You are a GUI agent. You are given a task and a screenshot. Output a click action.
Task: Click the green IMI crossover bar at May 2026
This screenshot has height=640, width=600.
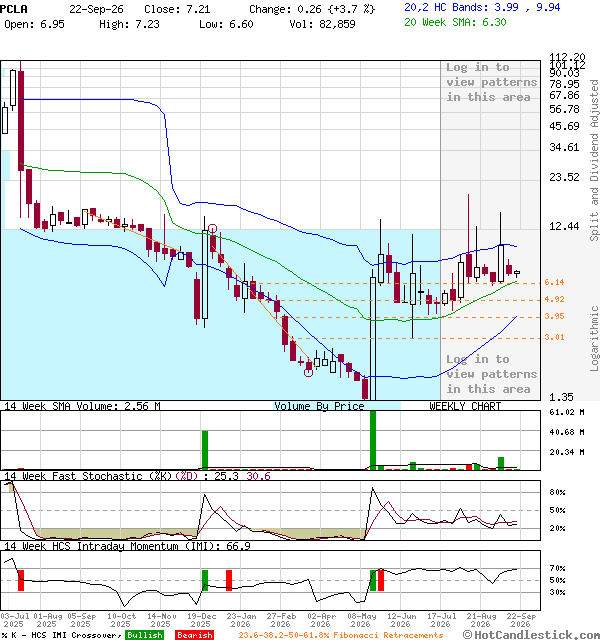pyautogui.click(x=373, y=580)
